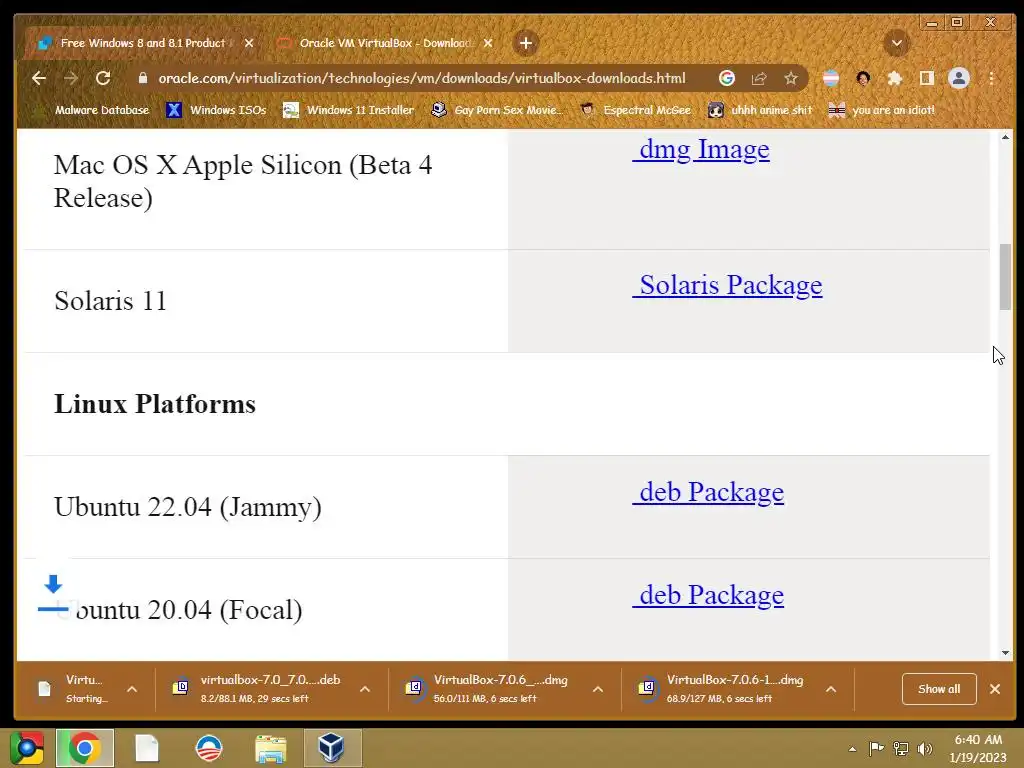Viewport: 1024px width, 768px height.
Task: Click the forward navigation arrow
Action: [x=71, y=78]
